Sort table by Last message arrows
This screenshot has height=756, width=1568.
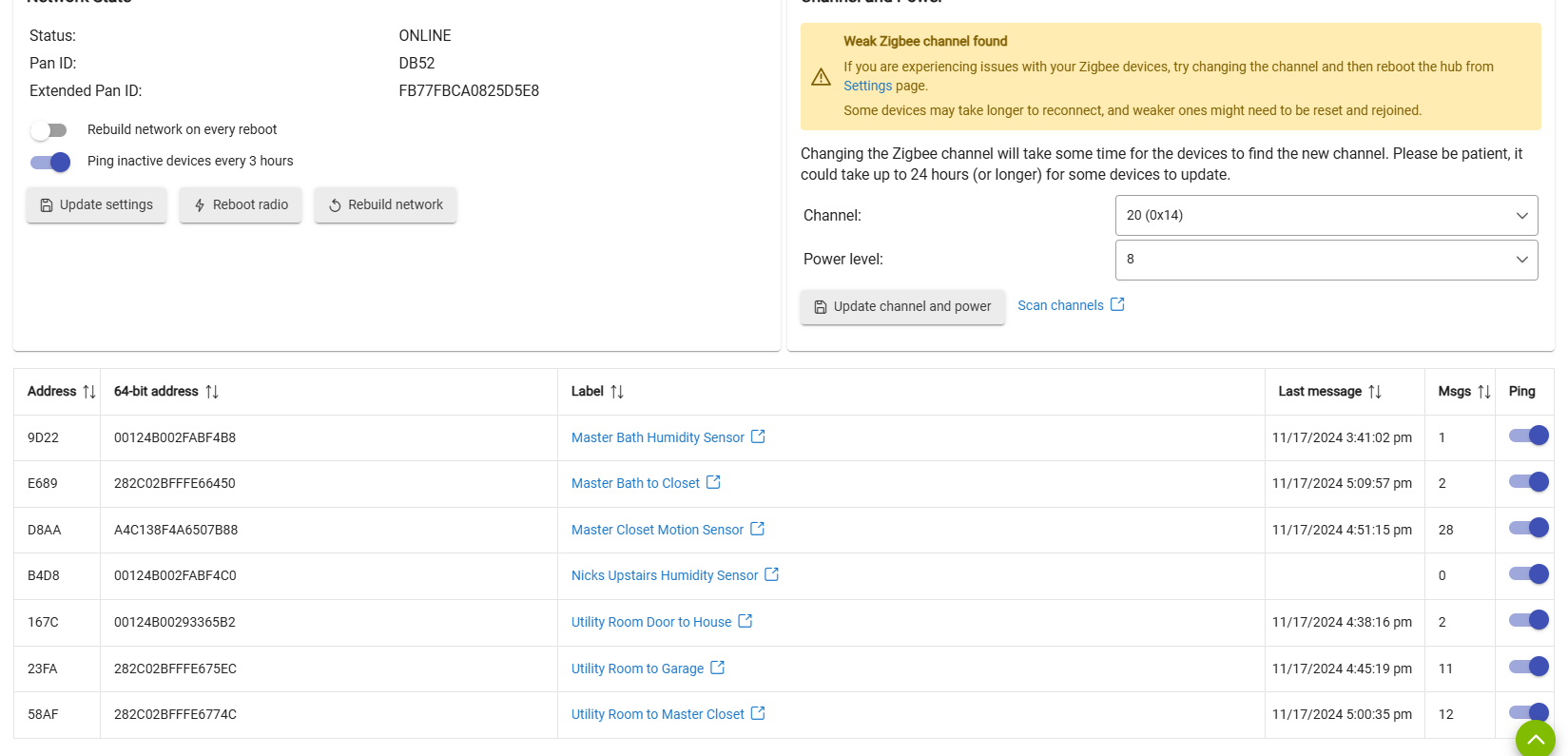1375,392
